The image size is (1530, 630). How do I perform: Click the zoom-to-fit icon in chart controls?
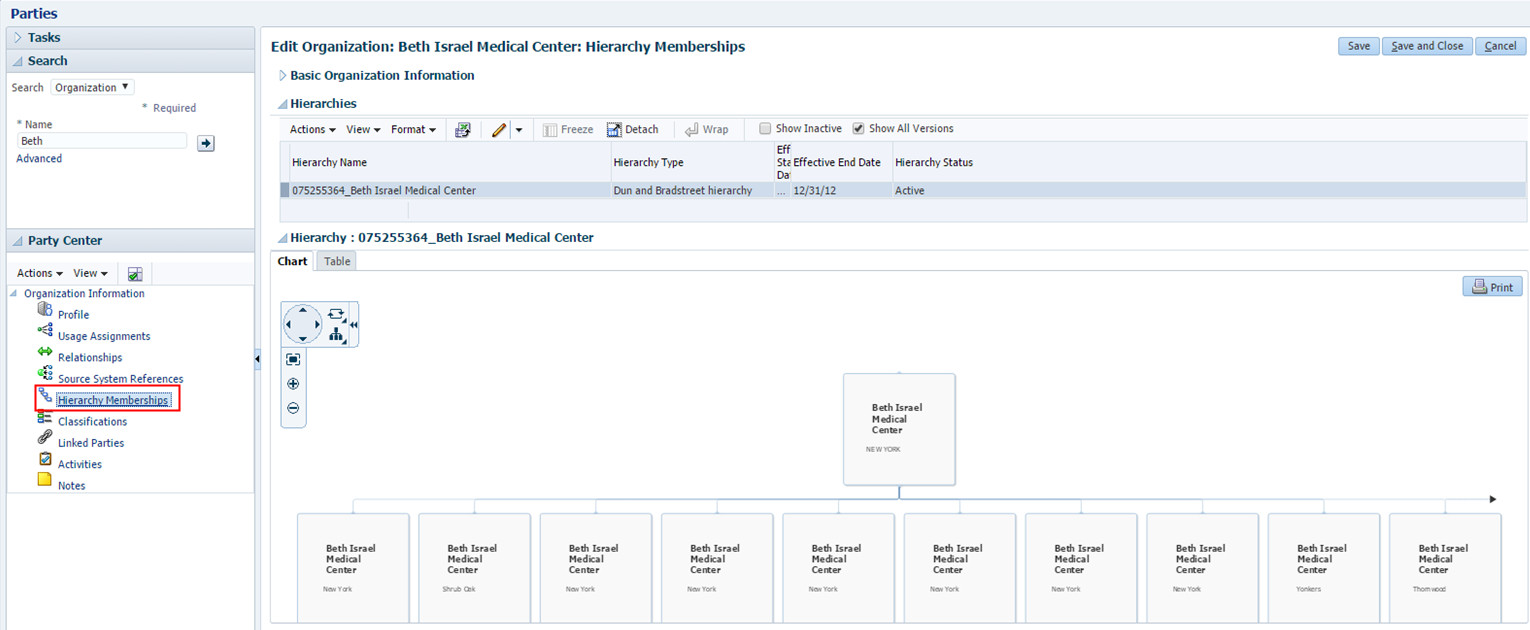coord(293,360)
